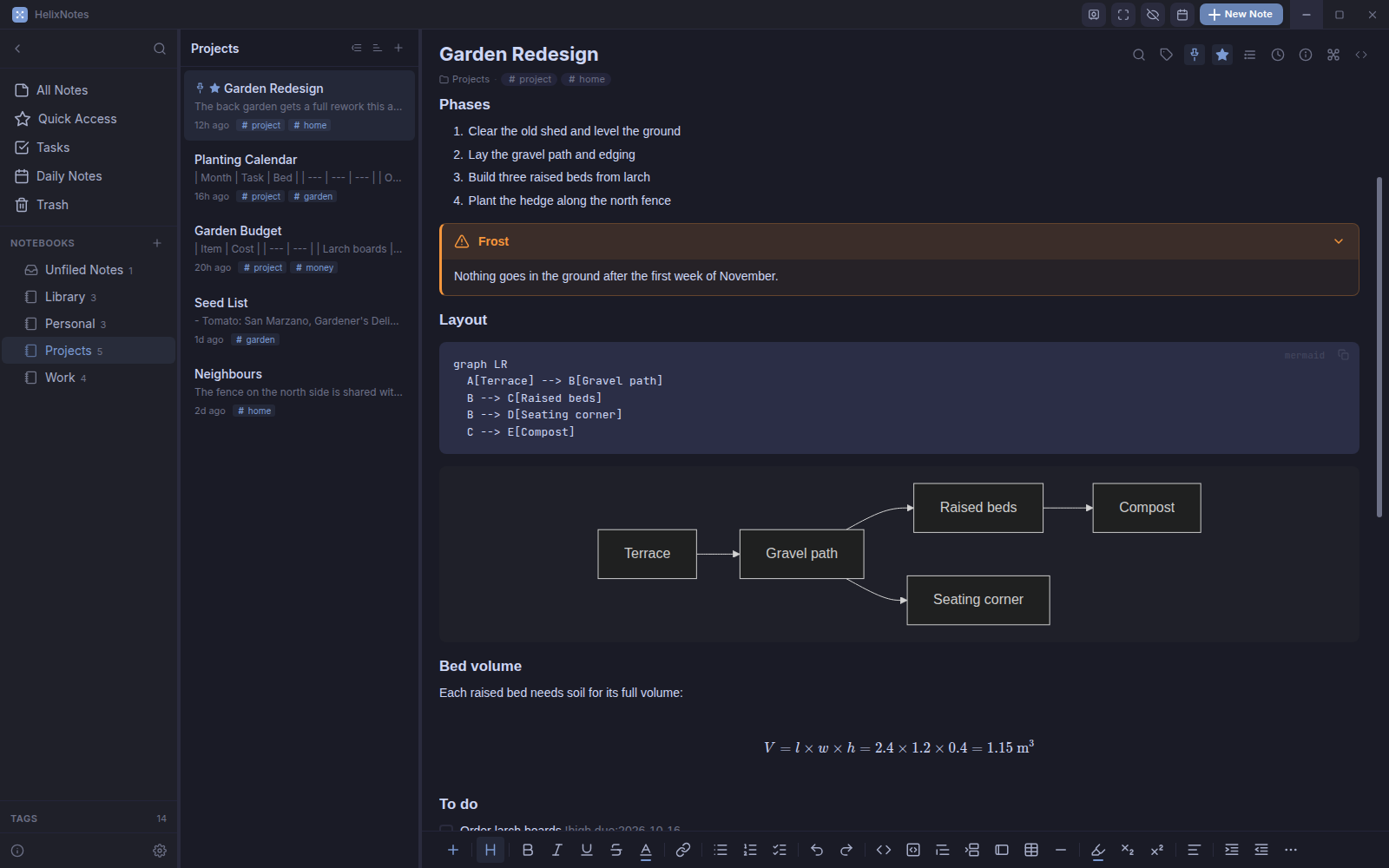Switch to source code view

click(1361, 55)
